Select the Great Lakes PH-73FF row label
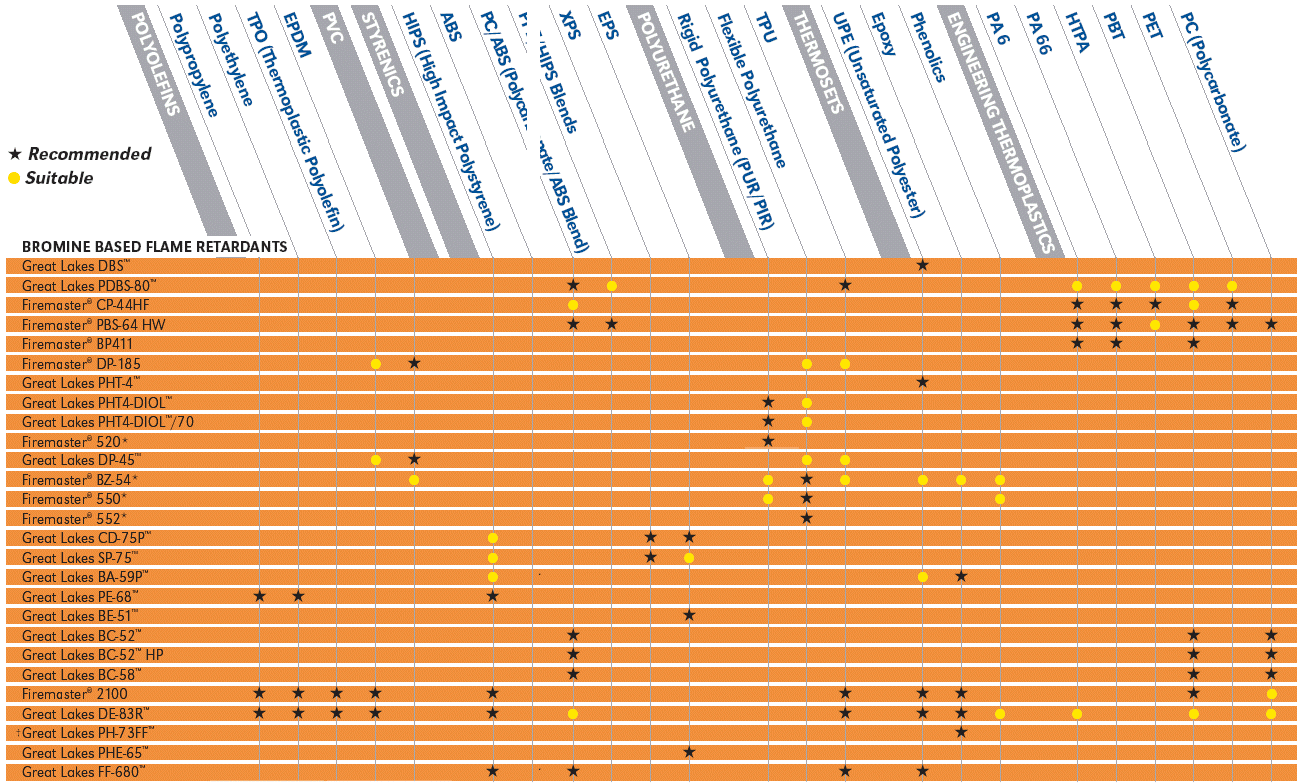The height and width of the screenshot is (784, 1304). [x=89, y=733]
